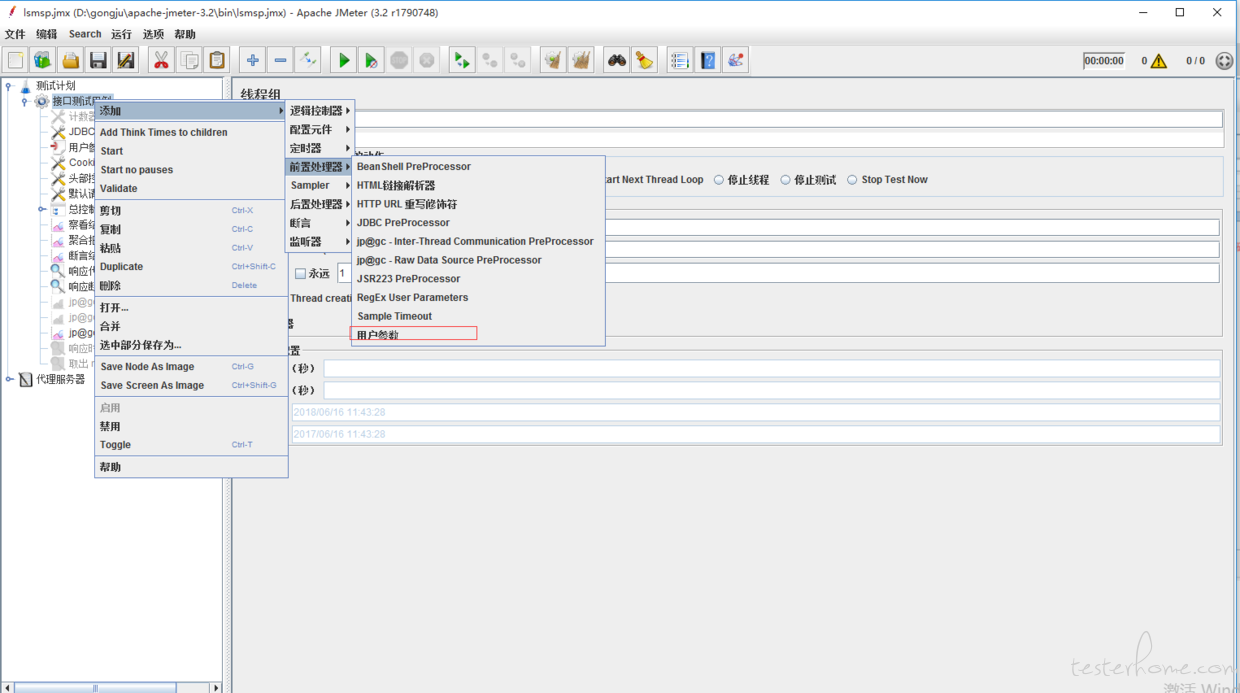Open the 运行 menu
This screenshot has height=693, width=1240.
pyautogui.click(x=121, y=34)
